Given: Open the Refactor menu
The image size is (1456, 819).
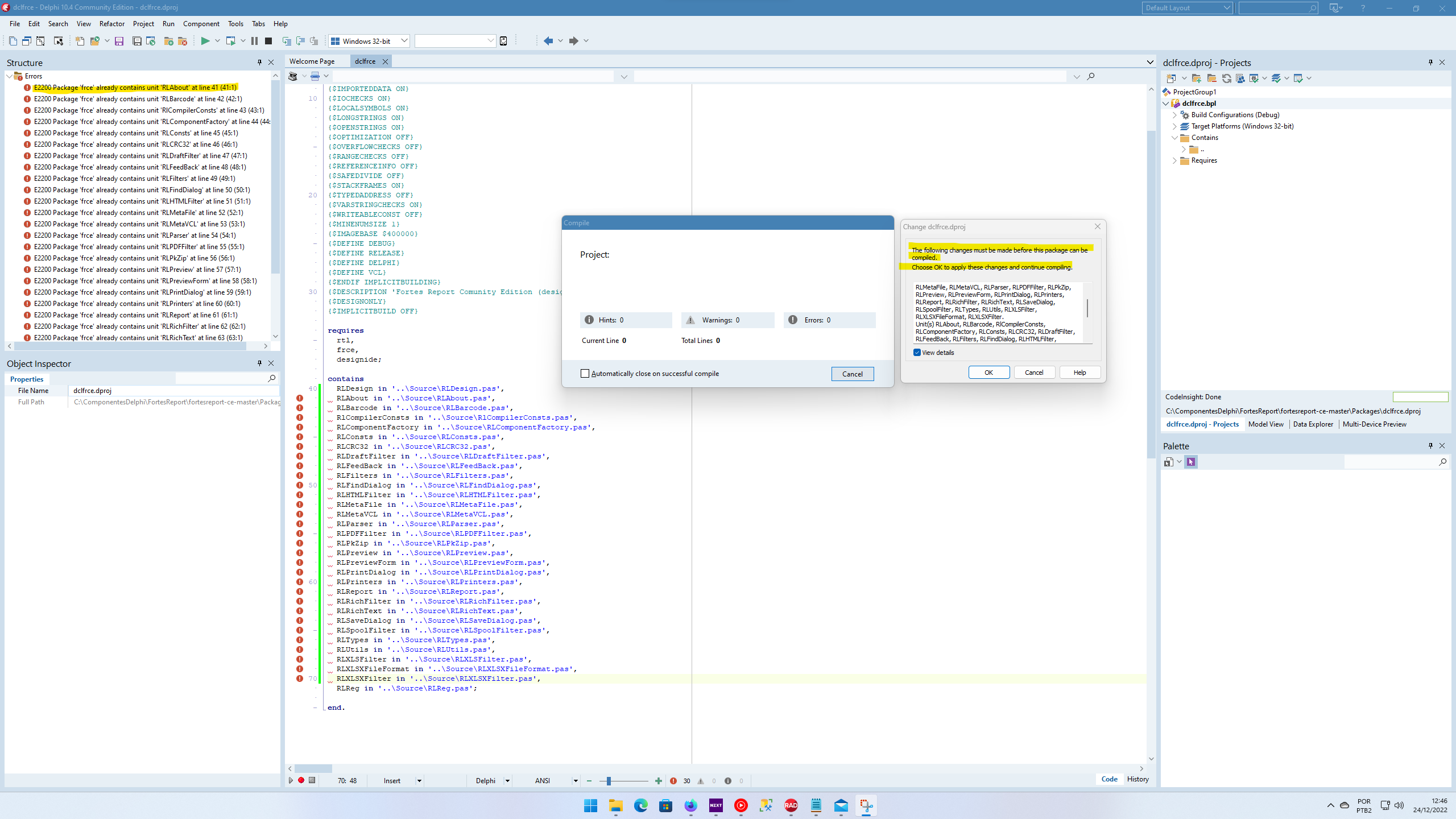Looking at the screenshot, I should point(112,23).
